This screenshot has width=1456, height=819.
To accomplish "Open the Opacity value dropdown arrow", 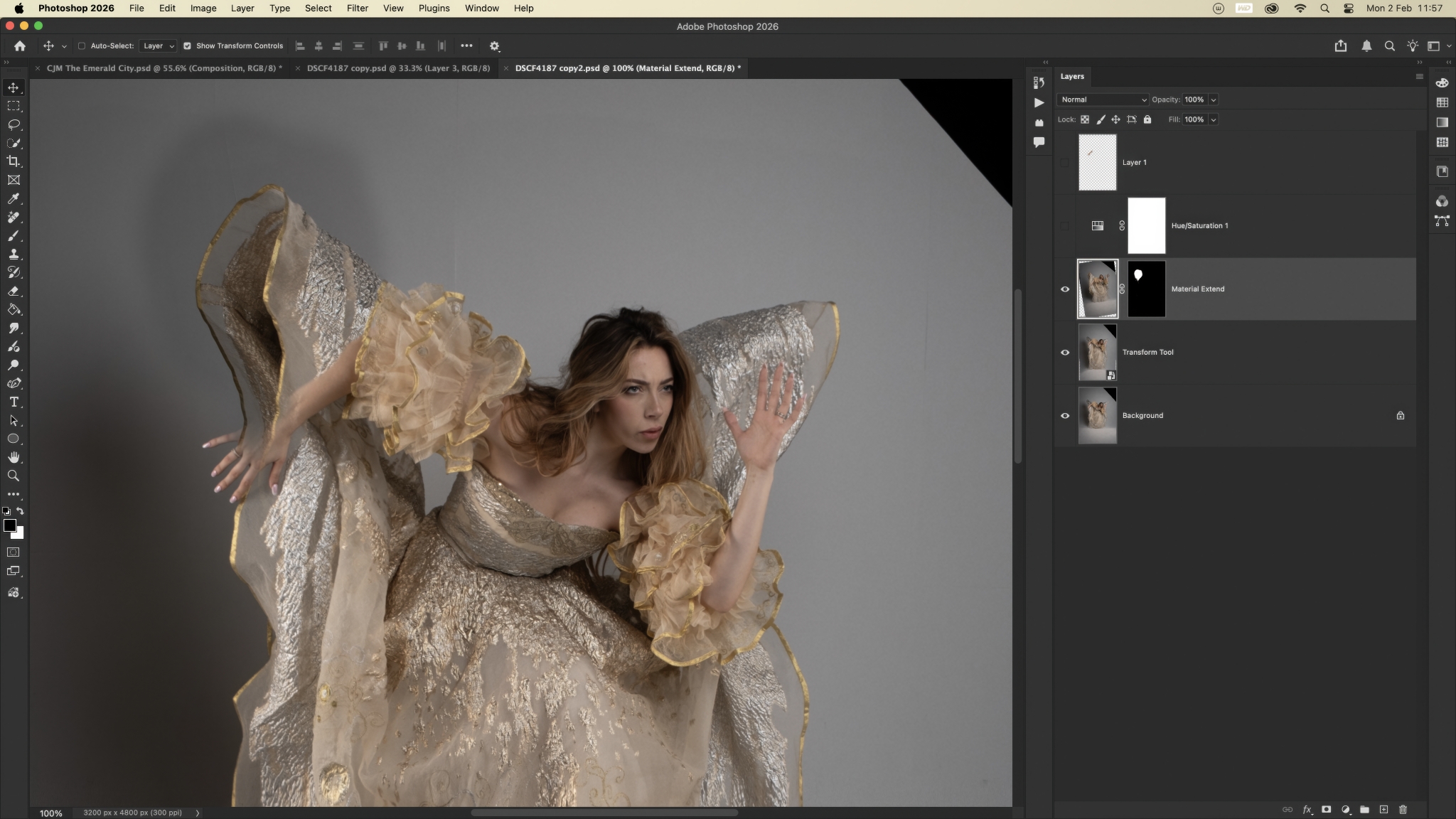I will coord(1213,100).
